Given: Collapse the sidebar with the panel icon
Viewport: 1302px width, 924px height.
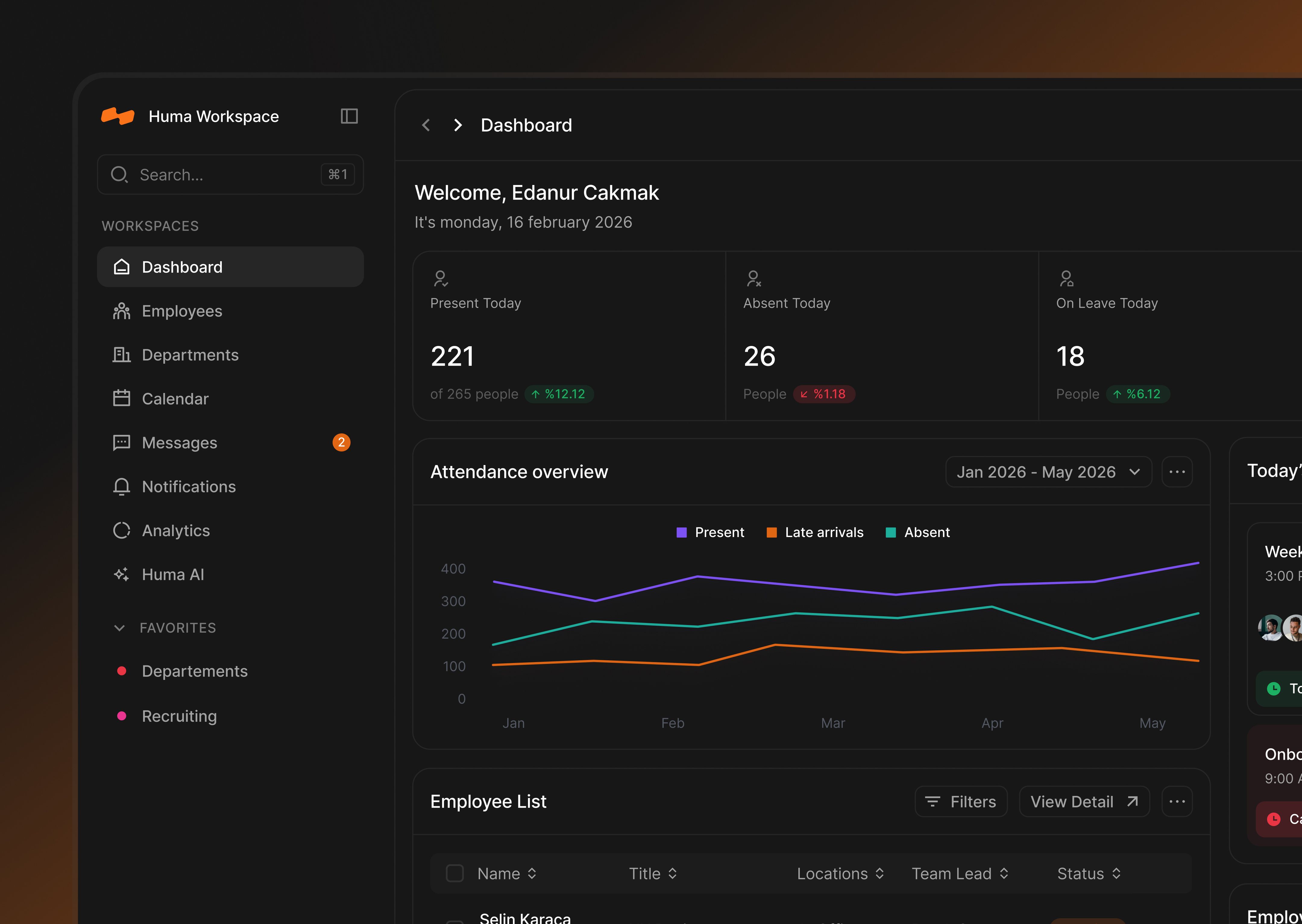Looking at the screenshot, I should tap(349, 116).
